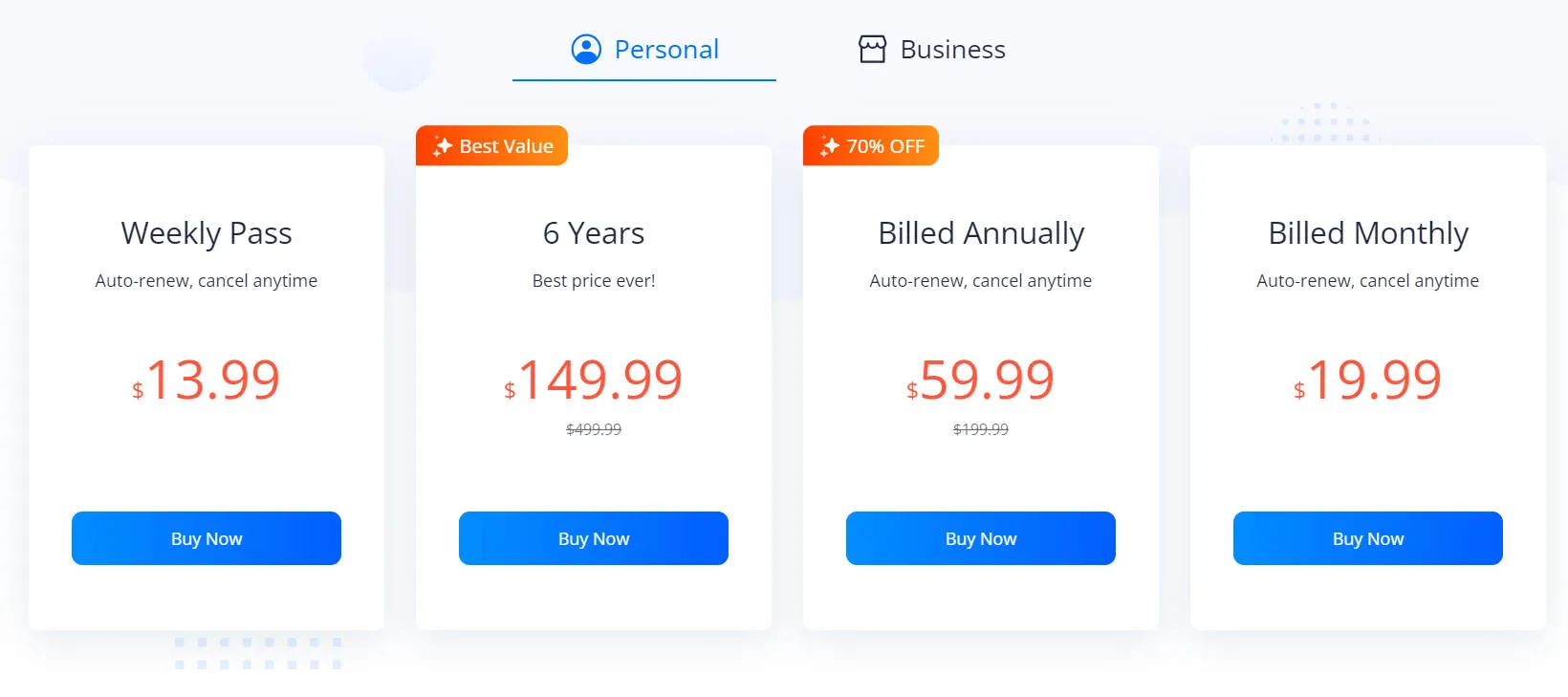Click the 6 Years plan heading
This screenshot has width=1568, height=697.
pyautogui.click(x=594, y=233)
